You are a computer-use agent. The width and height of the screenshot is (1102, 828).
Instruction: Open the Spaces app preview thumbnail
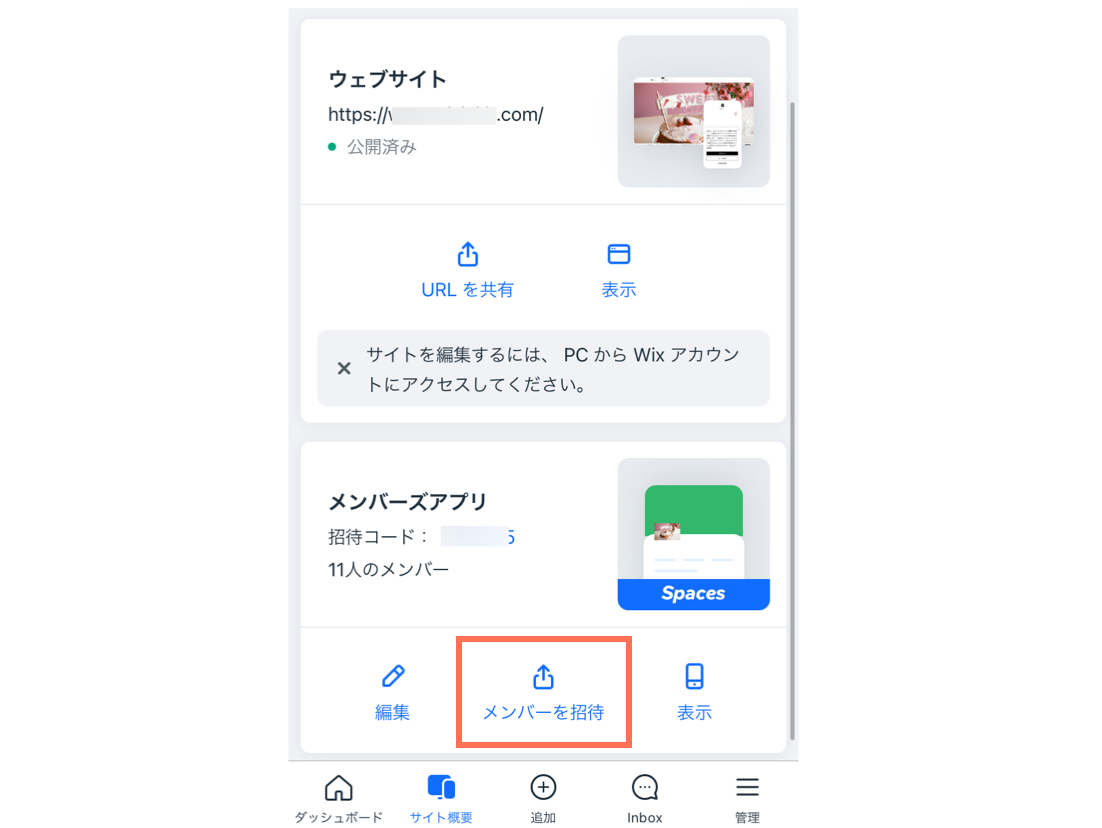tap(694, 534)
